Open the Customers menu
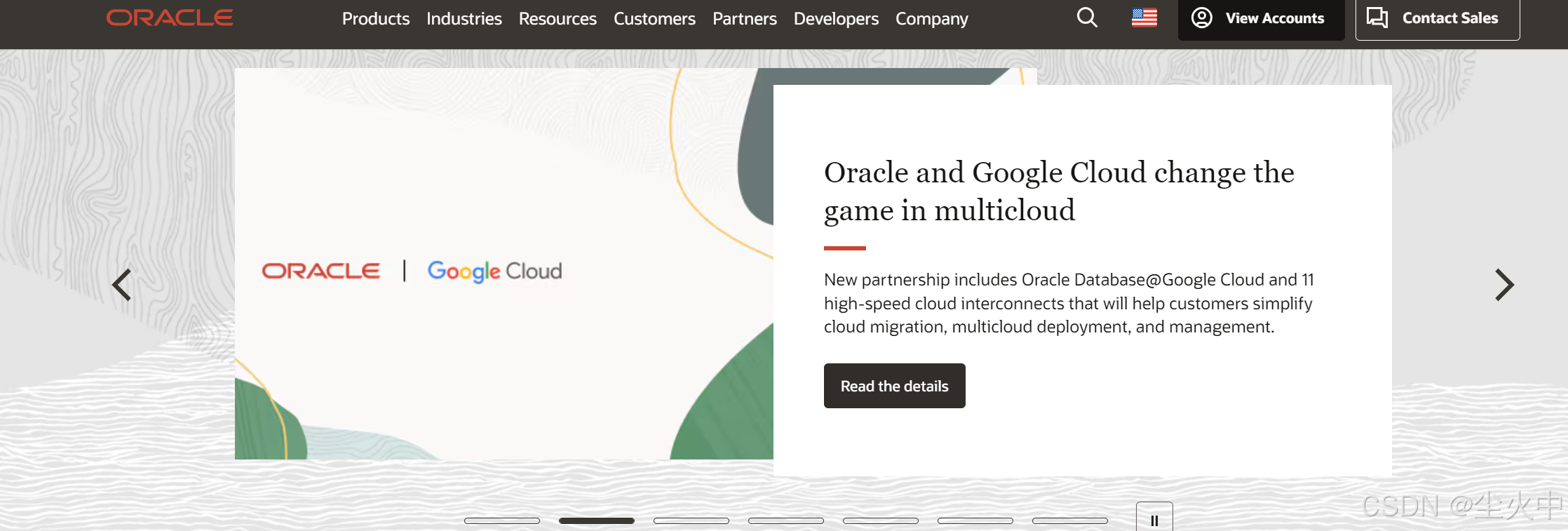This screenshot has width=1568, height=531. (x=654, y=19)
